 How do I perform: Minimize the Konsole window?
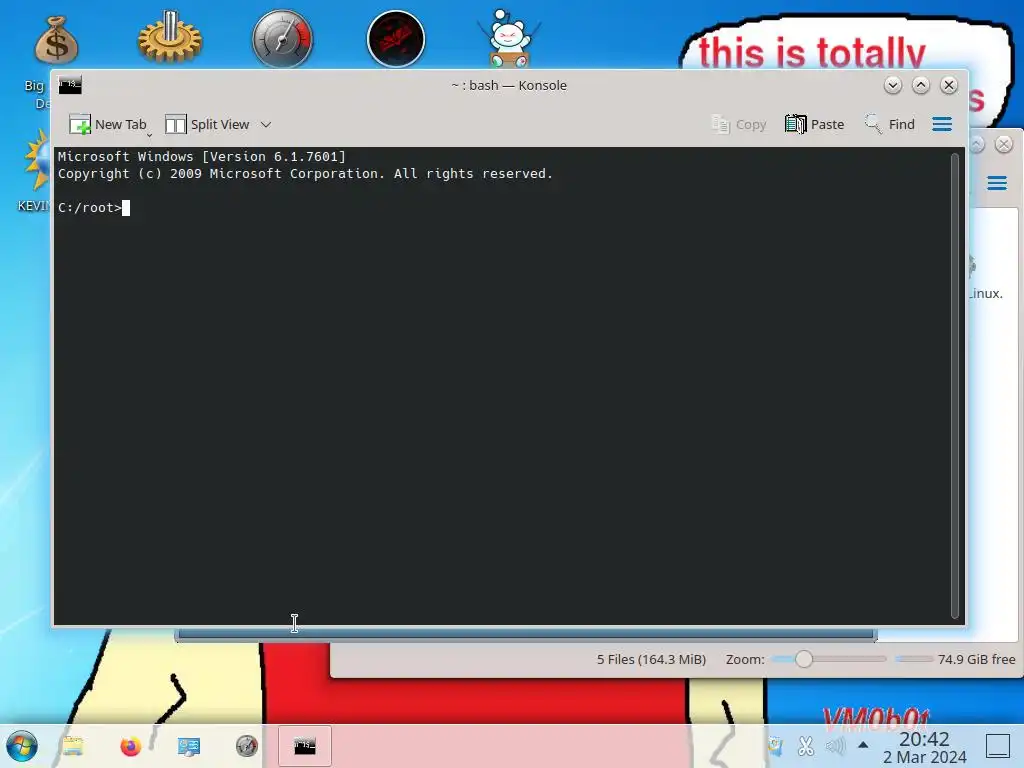click(893, 85)
